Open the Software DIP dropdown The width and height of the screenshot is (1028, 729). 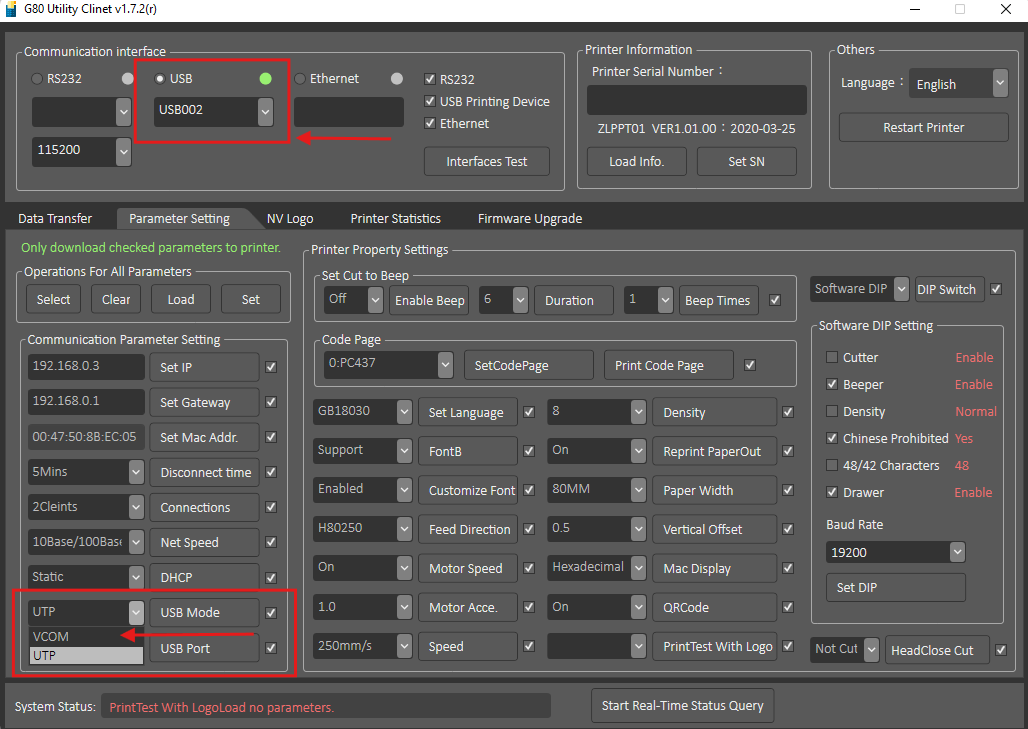902,288
